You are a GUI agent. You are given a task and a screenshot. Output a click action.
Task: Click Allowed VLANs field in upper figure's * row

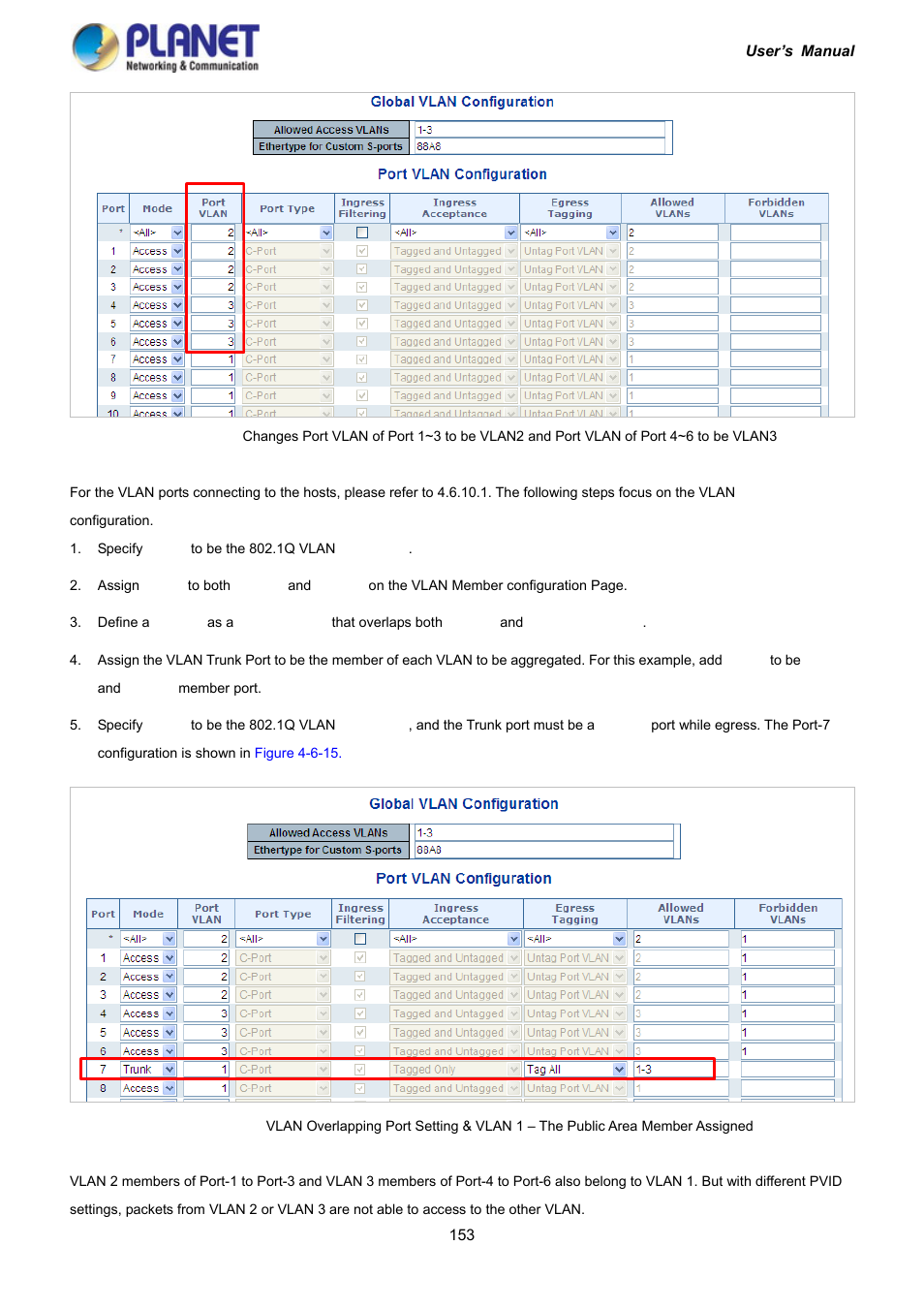pyautogui.click(x=672, y=233)
